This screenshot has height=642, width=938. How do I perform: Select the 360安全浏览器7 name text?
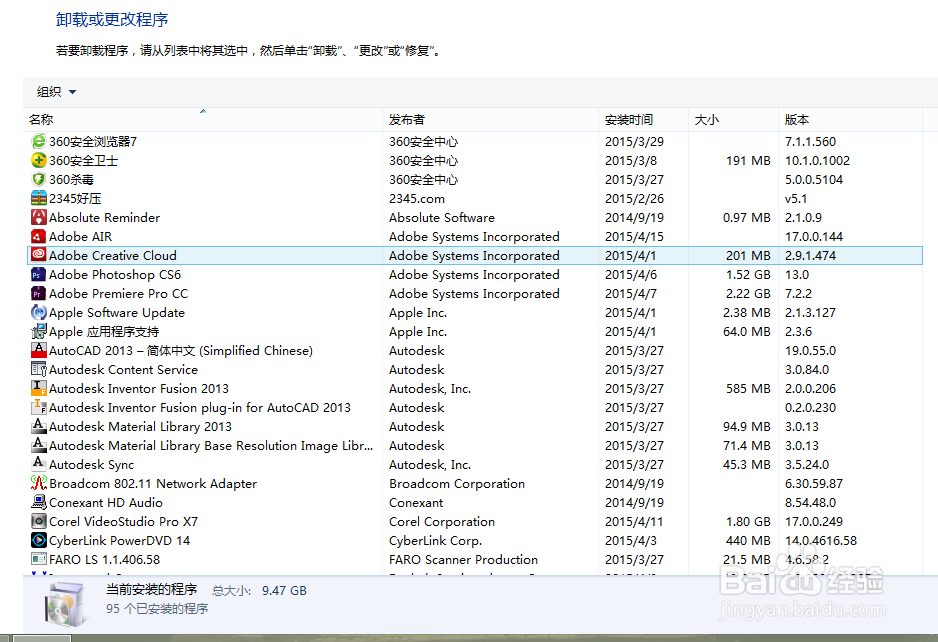(x=93, y=142)
